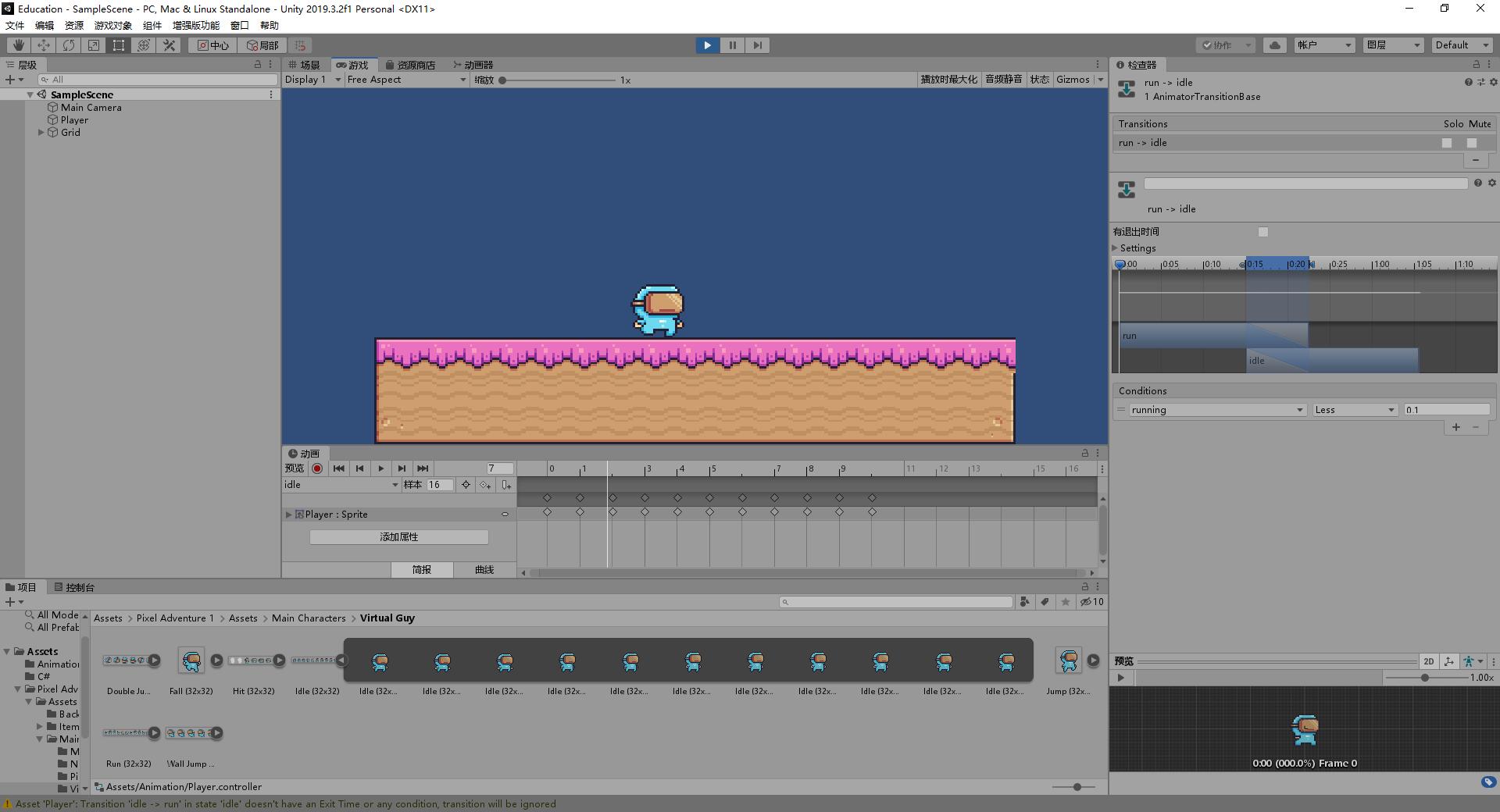Screen dimensions: 1500x812
Task: Open the GameObject menu (游戏对象)
Action: [x=113, y=26]
